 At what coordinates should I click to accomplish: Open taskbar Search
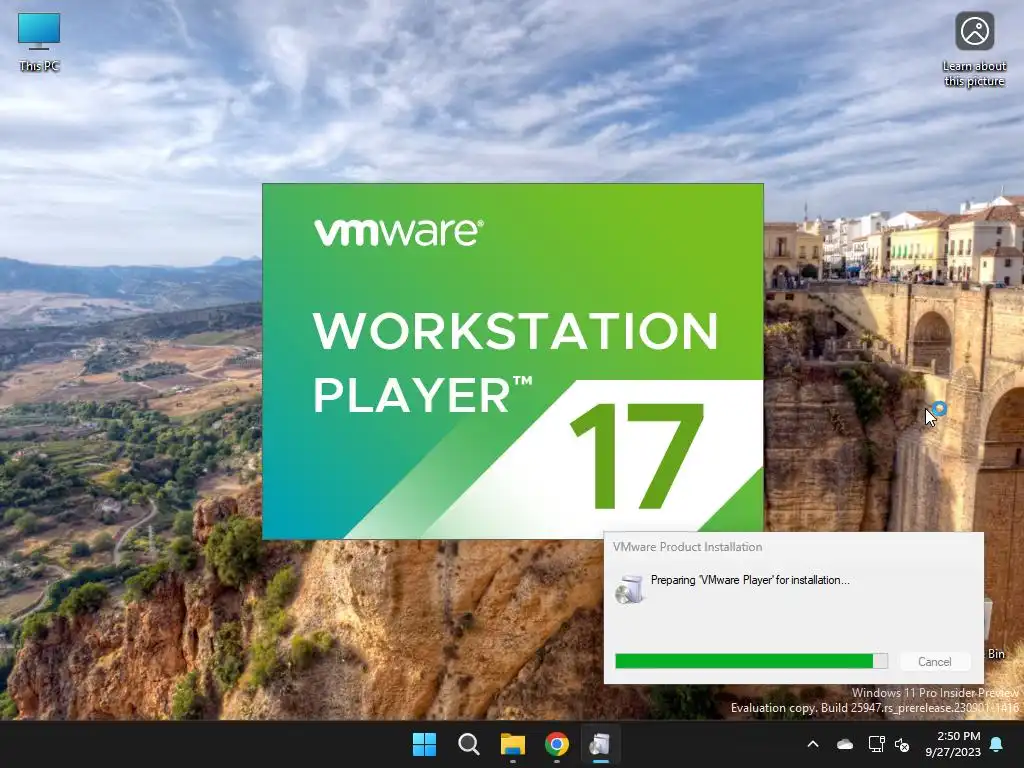469,744
